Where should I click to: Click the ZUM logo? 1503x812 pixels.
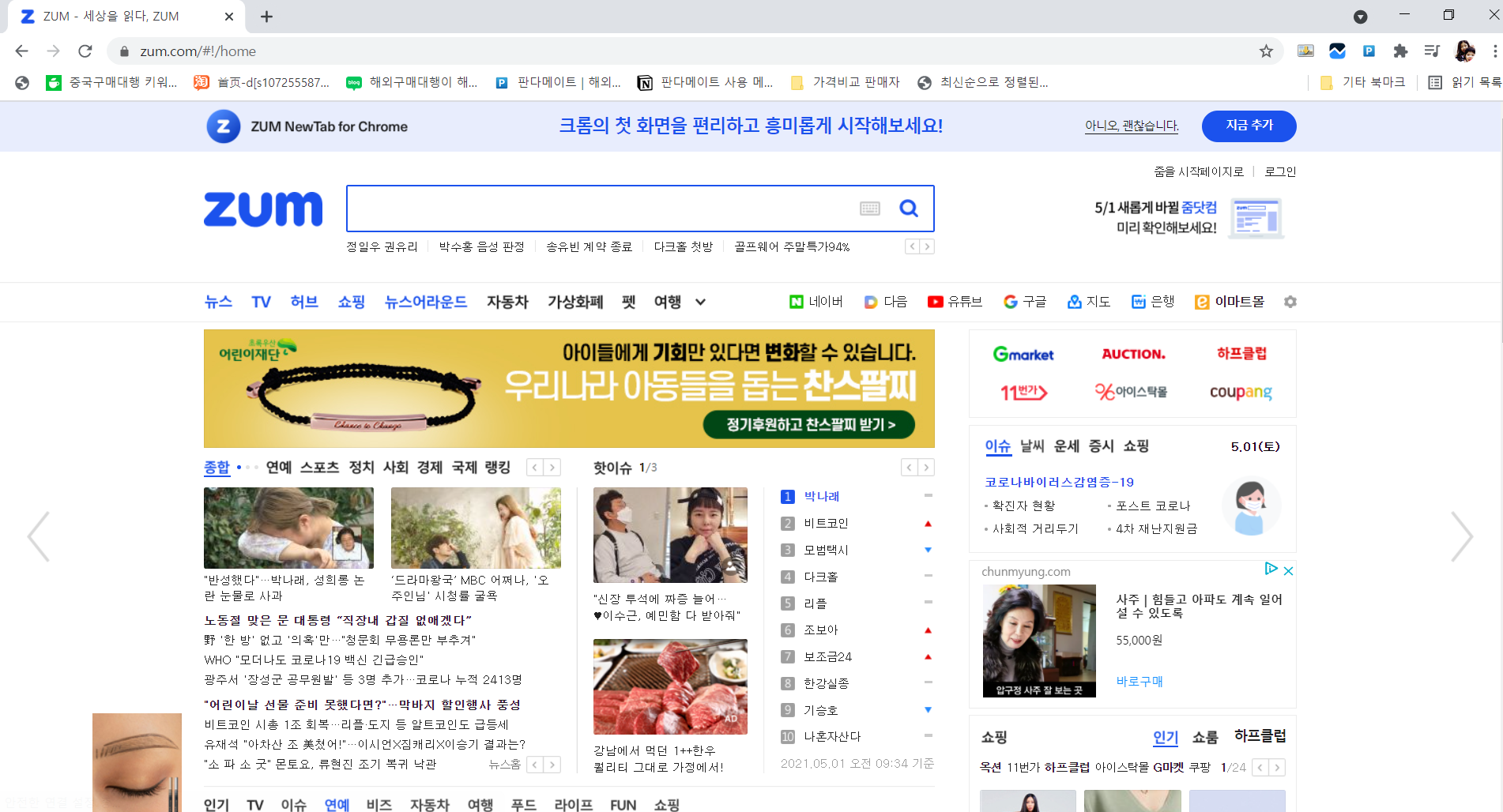click(x=263, y=209)
